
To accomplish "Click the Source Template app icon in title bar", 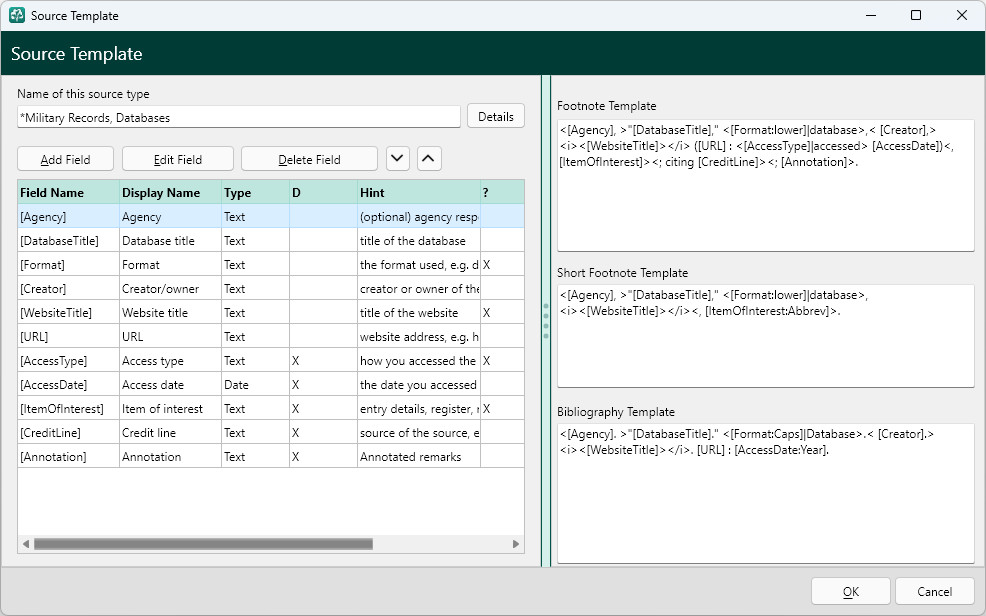I will click(17, 15).
